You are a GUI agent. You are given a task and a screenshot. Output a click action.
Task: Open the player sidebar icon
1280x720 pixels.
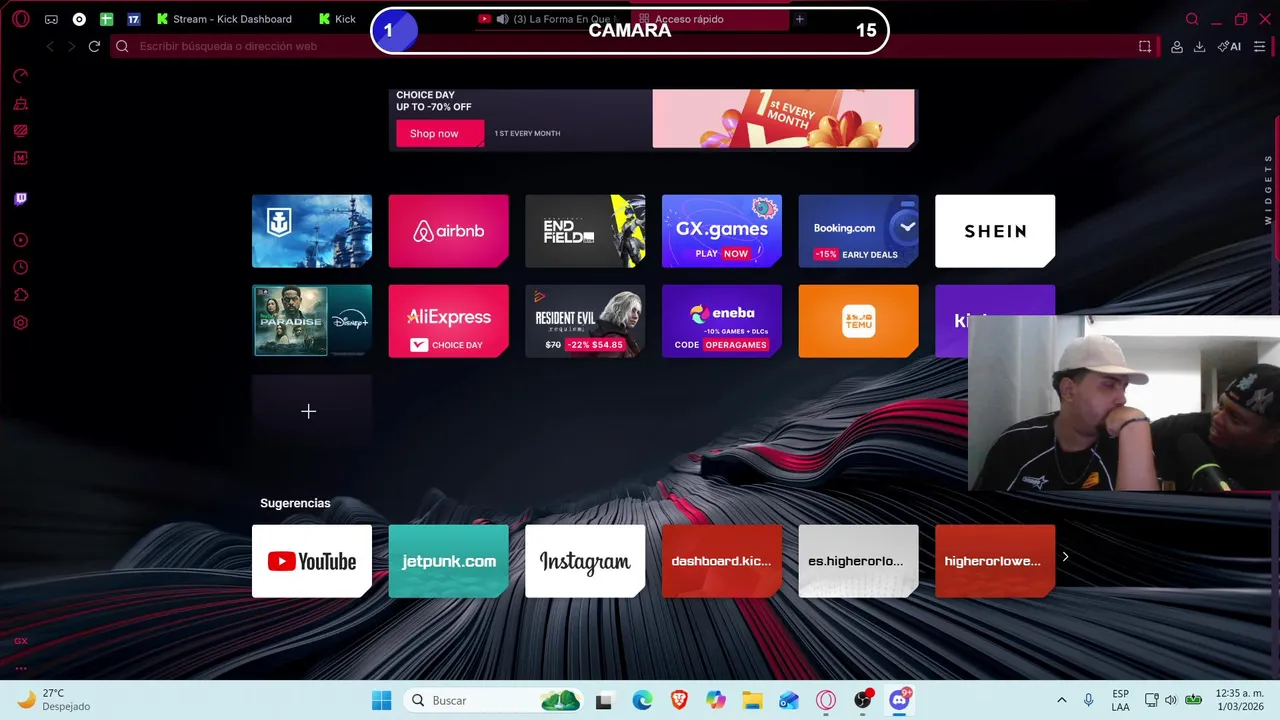coord(21,240)
